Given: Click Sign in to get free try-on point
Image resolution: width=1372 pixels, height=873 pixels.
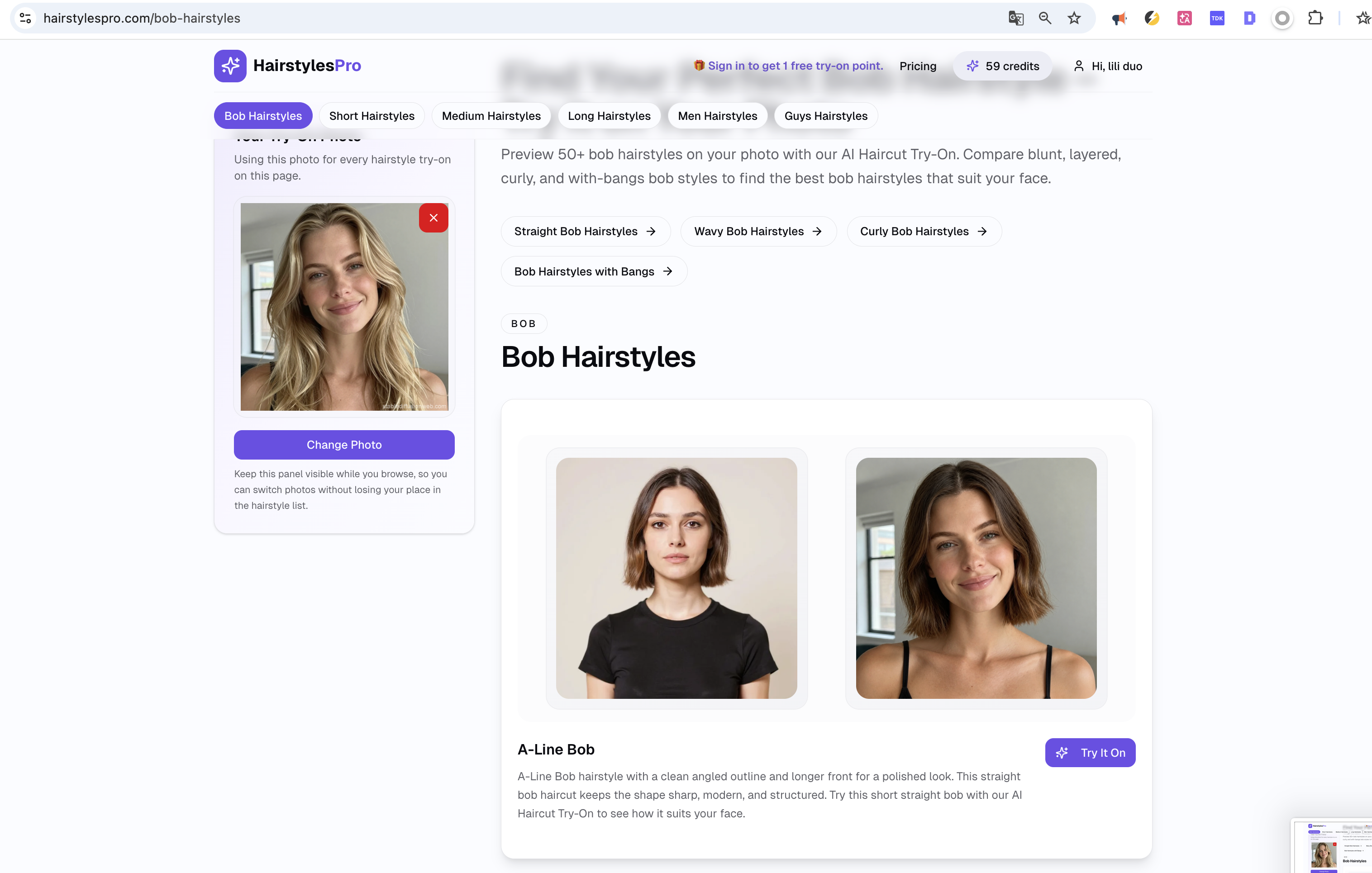Looking at the screenshot, I should [x=789, y=66].
